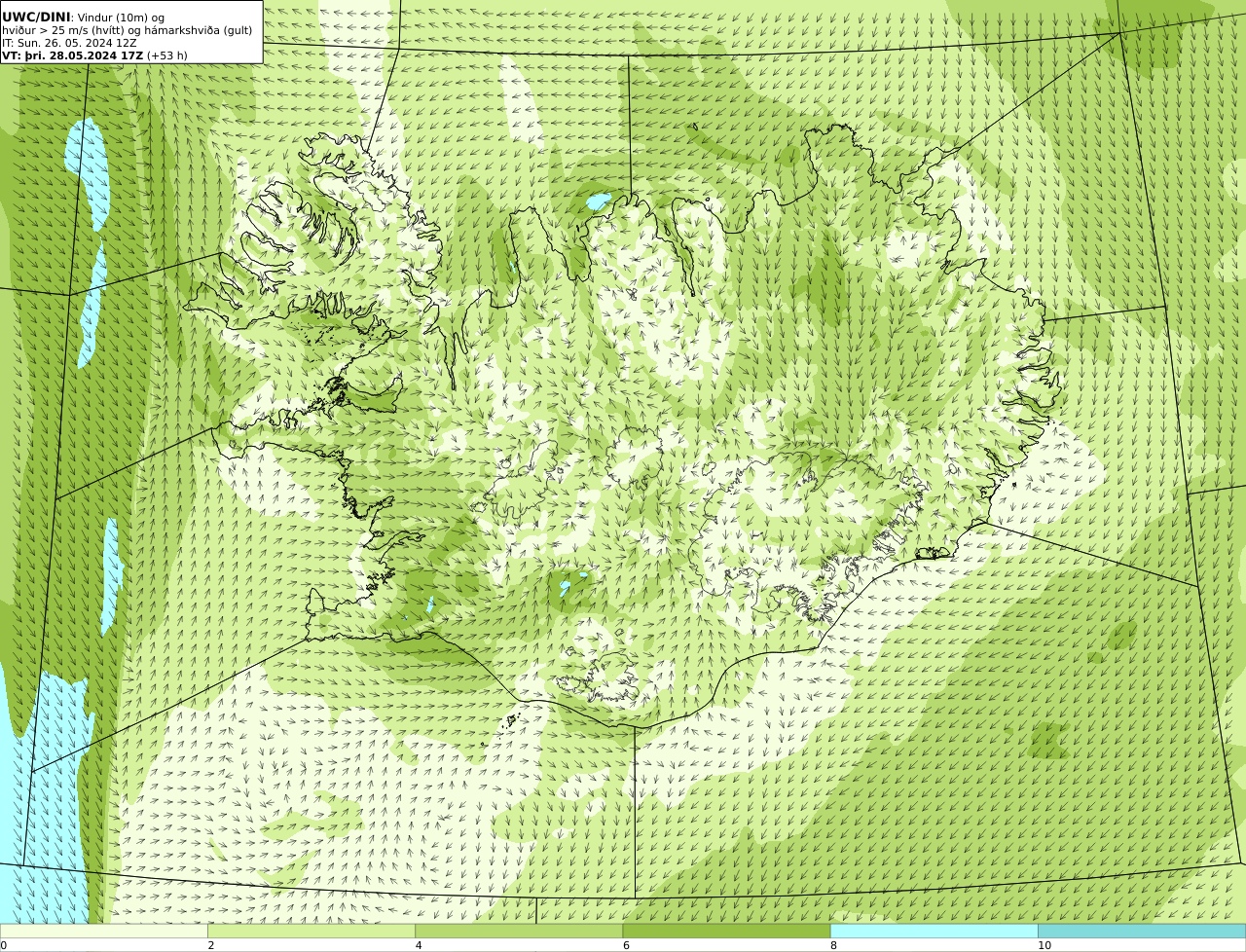Click the 'hviður > 25 m/s (hvítt)' description line
Screen dimensions: 1246x952
(127, 30)
